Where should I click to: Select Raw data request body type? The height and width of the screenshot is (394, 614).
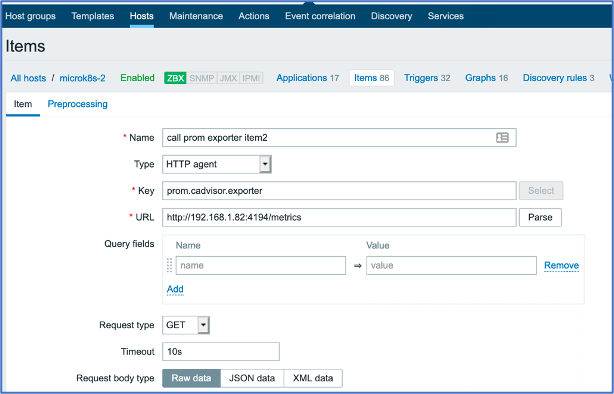coord(191,378)
